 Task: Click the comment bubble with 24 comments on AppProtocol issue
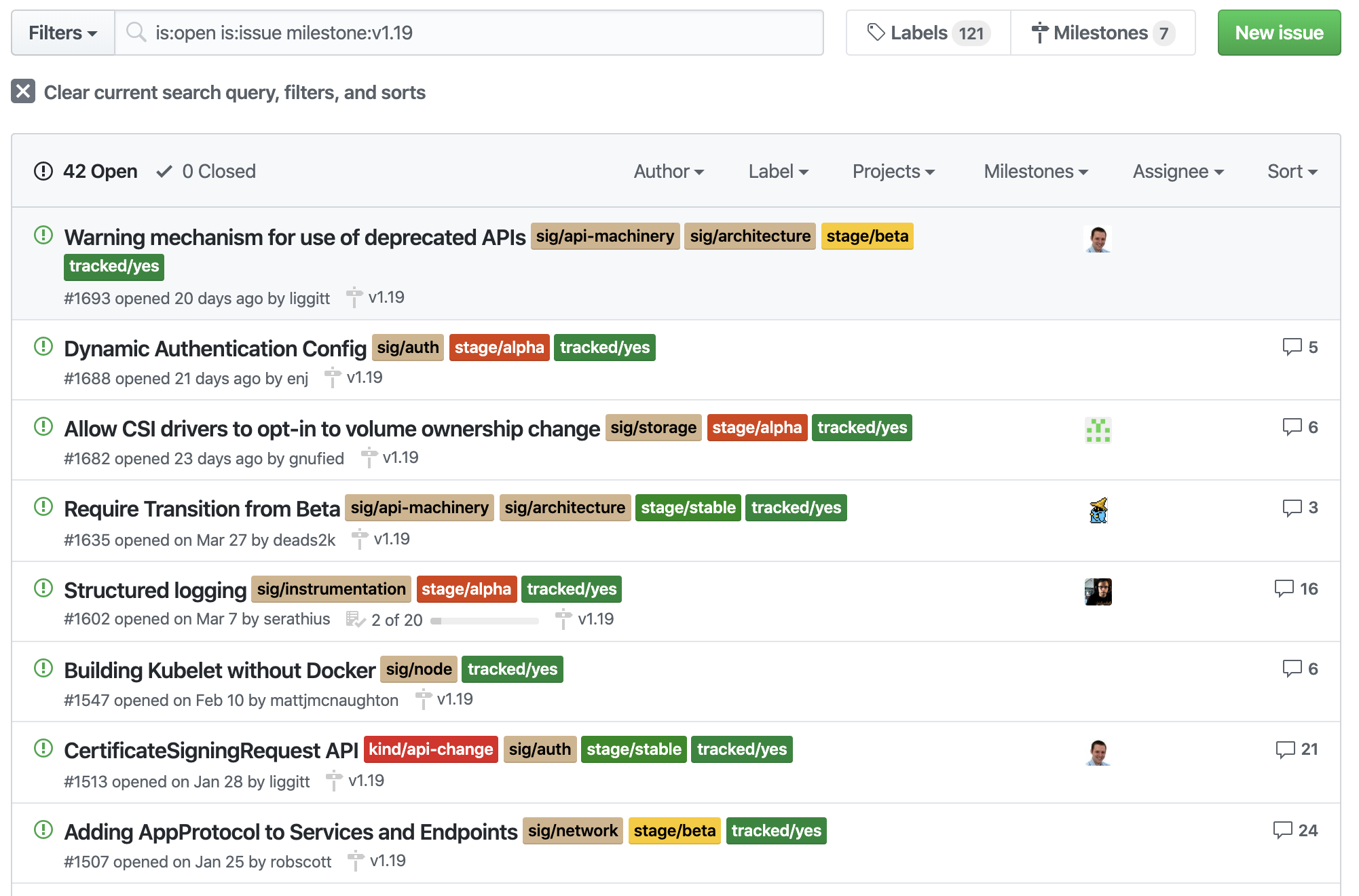[1285, 829]
